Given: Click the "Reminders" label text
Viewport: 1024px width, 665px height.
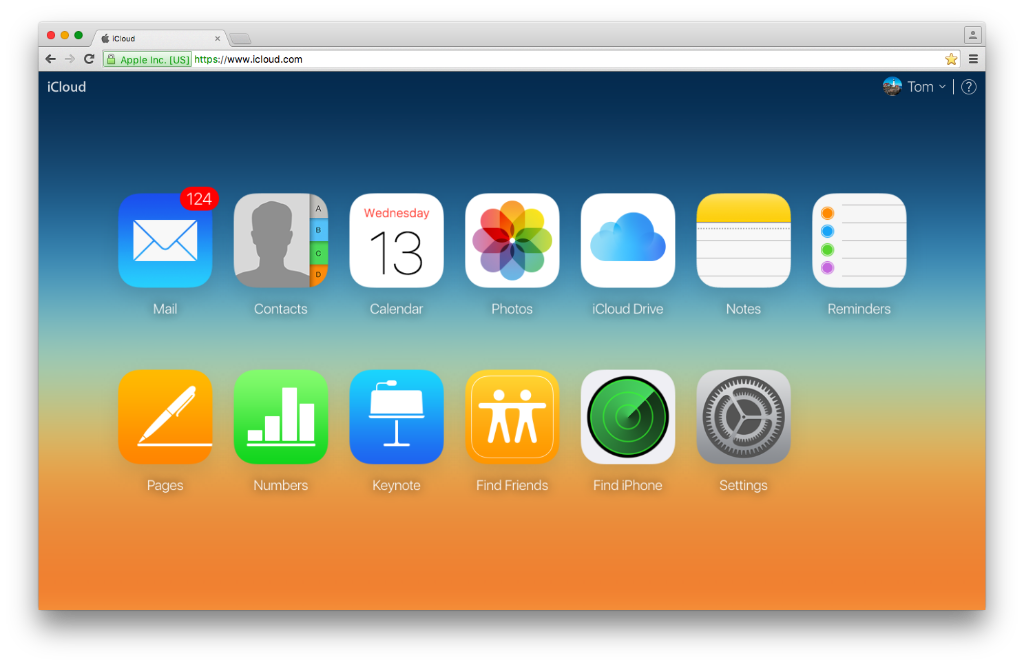Looking at the screenshot, I should click(859, 309).
